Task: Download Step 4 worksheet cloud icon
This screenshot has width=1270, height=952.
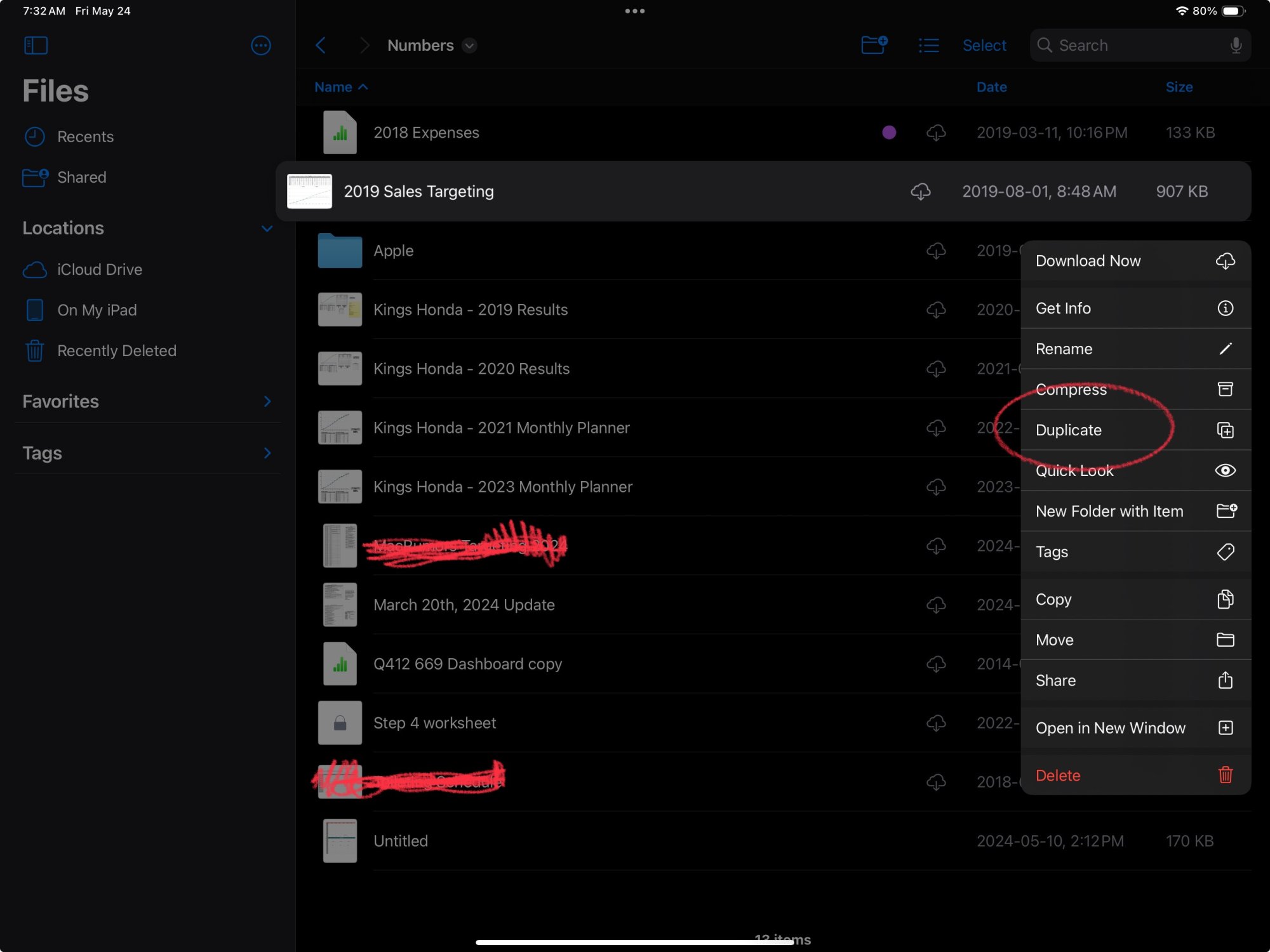Action: (x=936, y=722)
